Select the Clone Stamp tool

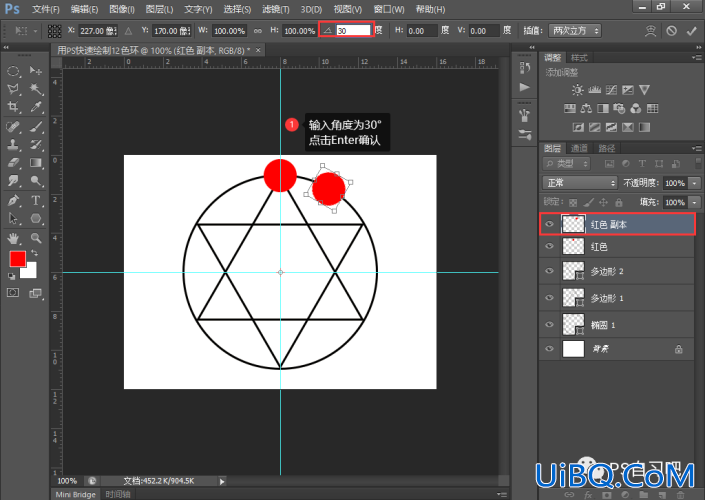coord(13,145)
